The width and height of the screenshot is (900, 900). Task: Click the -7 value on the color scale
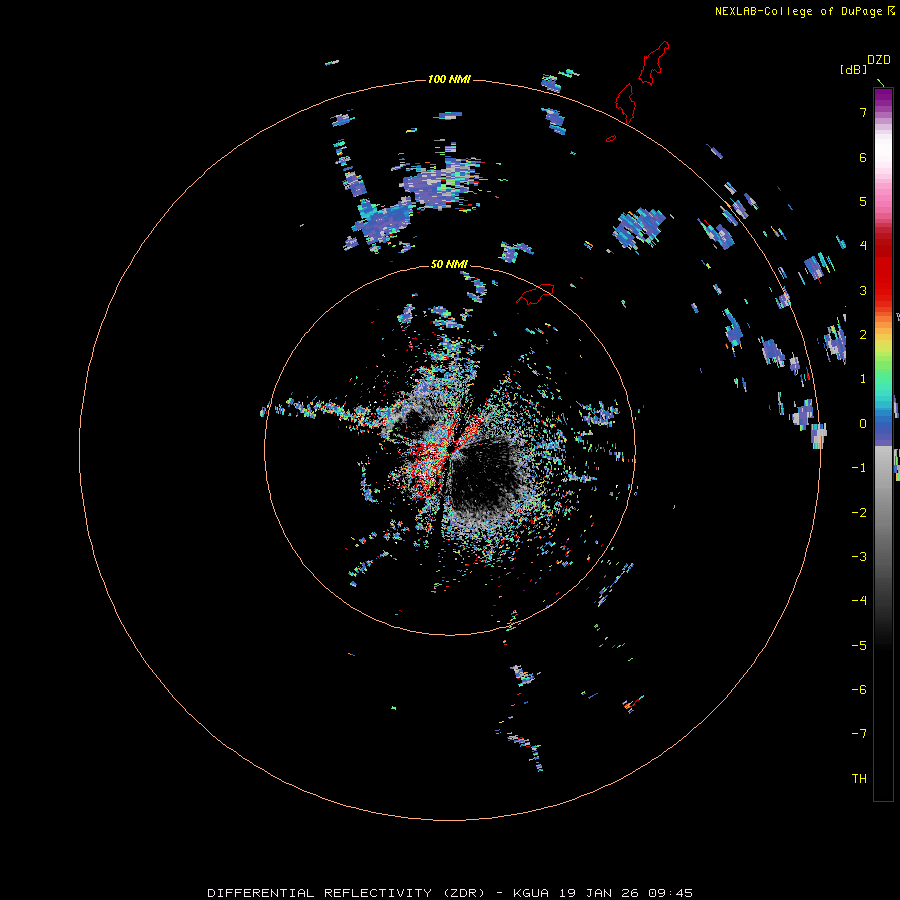click(x=859, y=734)
